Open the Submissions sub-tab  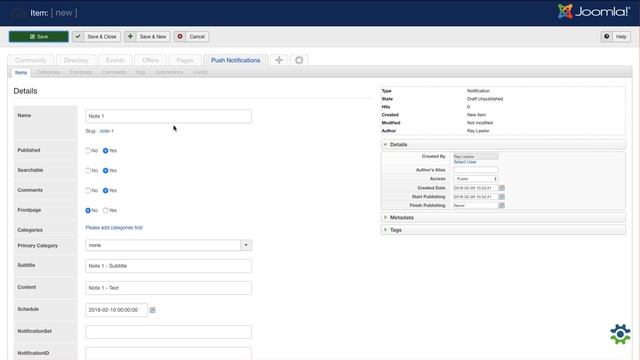pyautogui.click(x=169, y=72)
